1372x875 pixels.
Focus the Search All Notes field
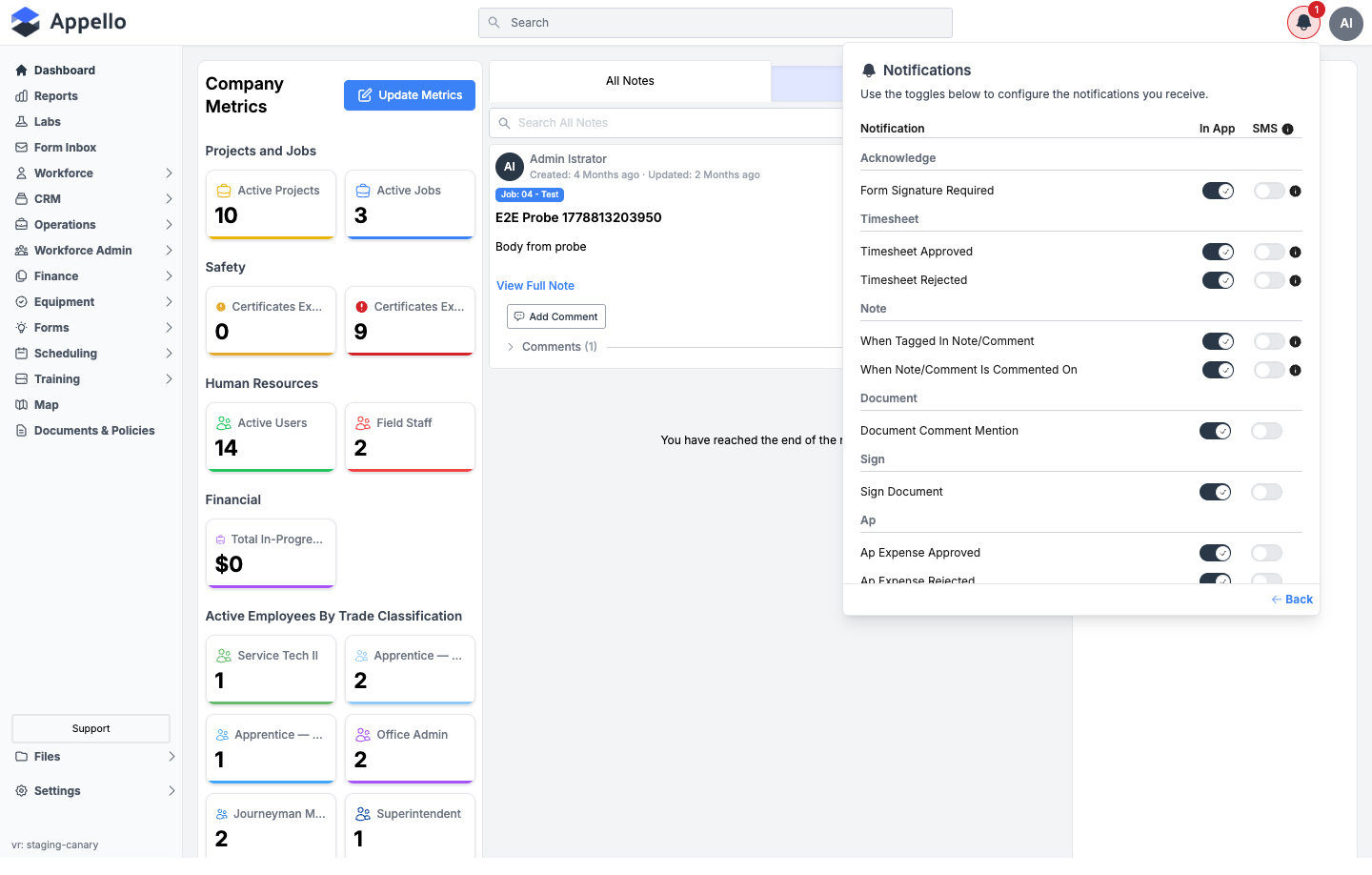667,123
